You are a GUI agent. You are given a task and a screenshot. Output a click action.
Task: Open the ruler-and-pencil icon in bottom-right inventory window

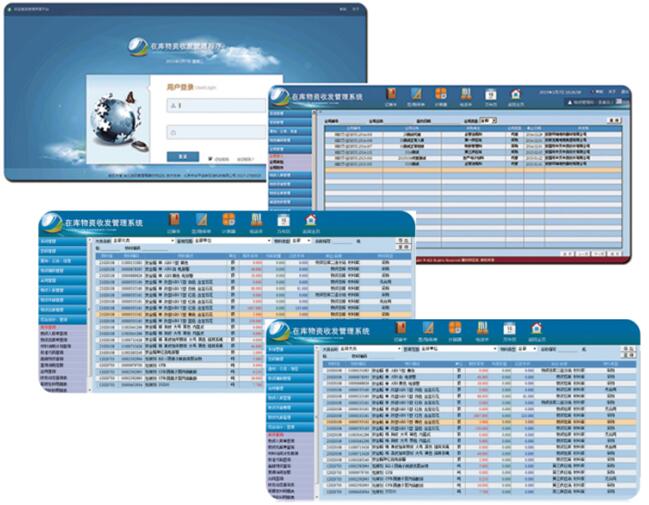428,329
